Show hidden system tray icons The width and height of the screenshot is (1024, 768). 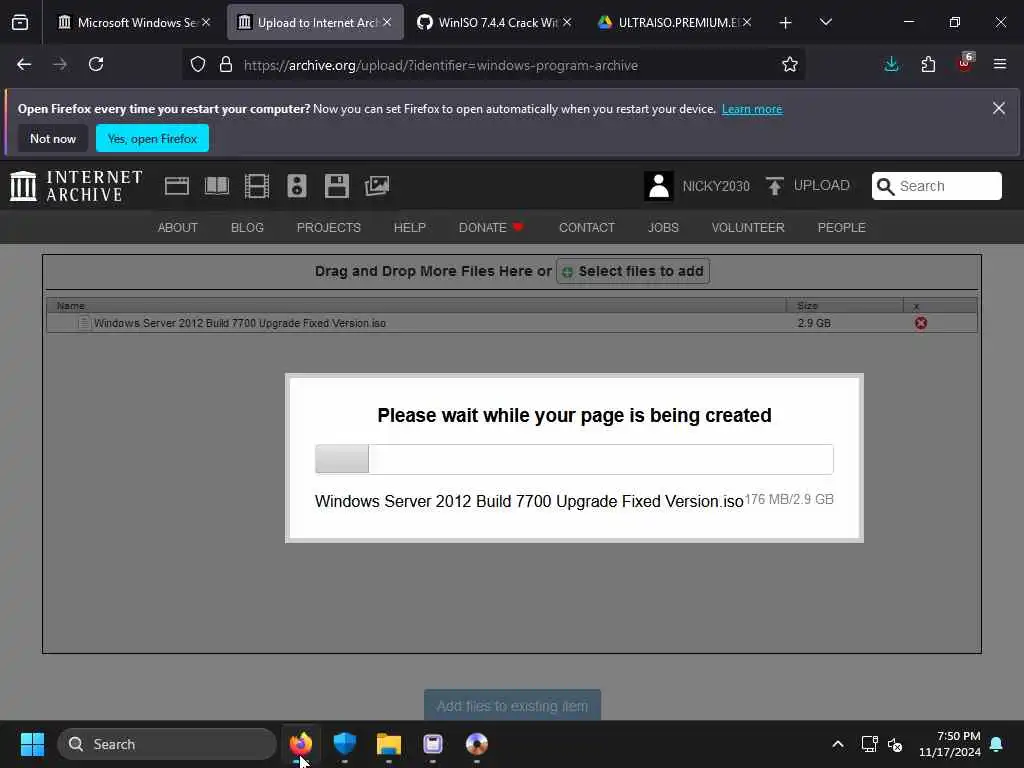838,744
